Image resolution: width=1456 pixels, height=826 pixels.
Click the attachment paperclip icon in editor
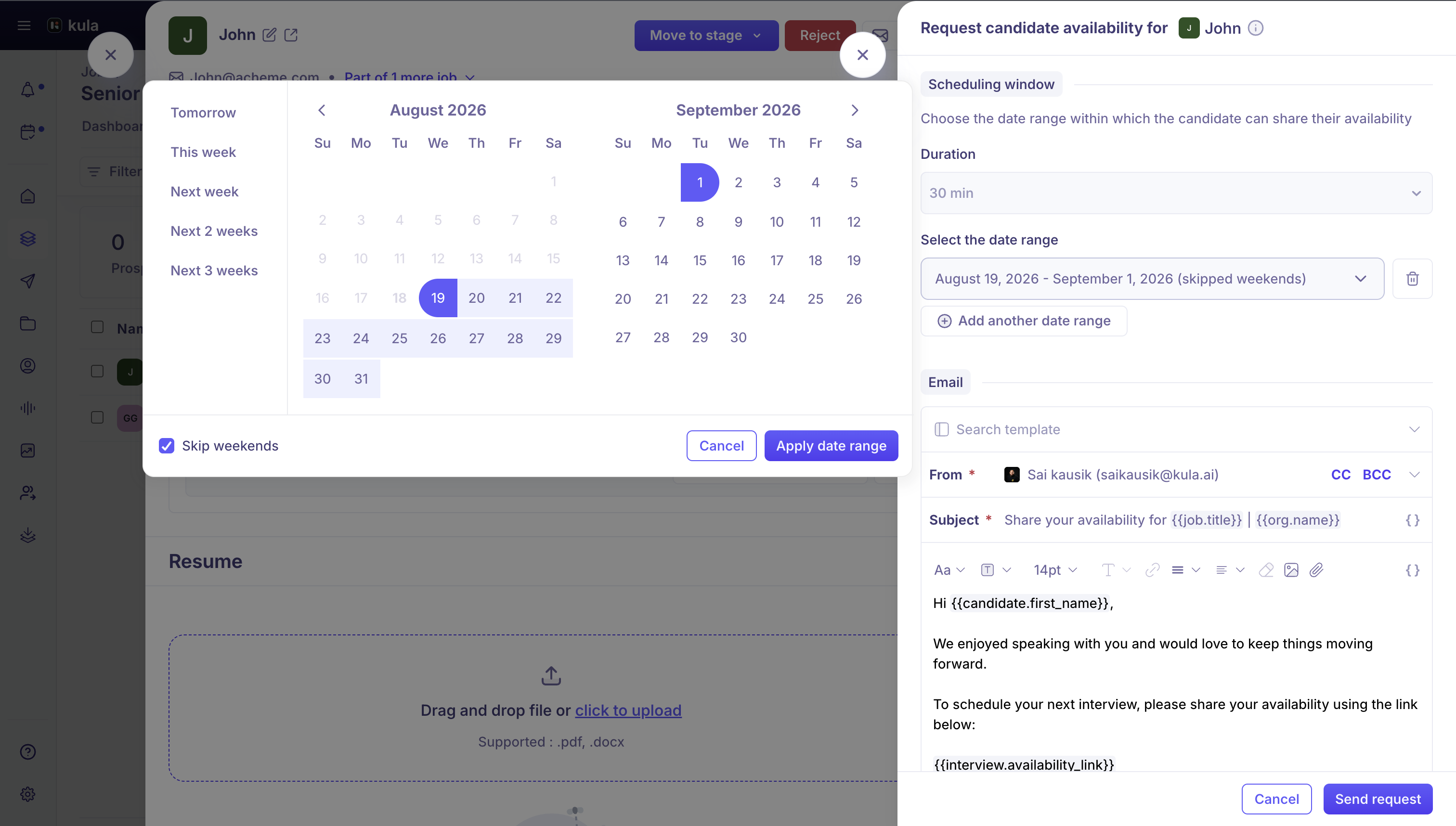tap(1316, 569)
